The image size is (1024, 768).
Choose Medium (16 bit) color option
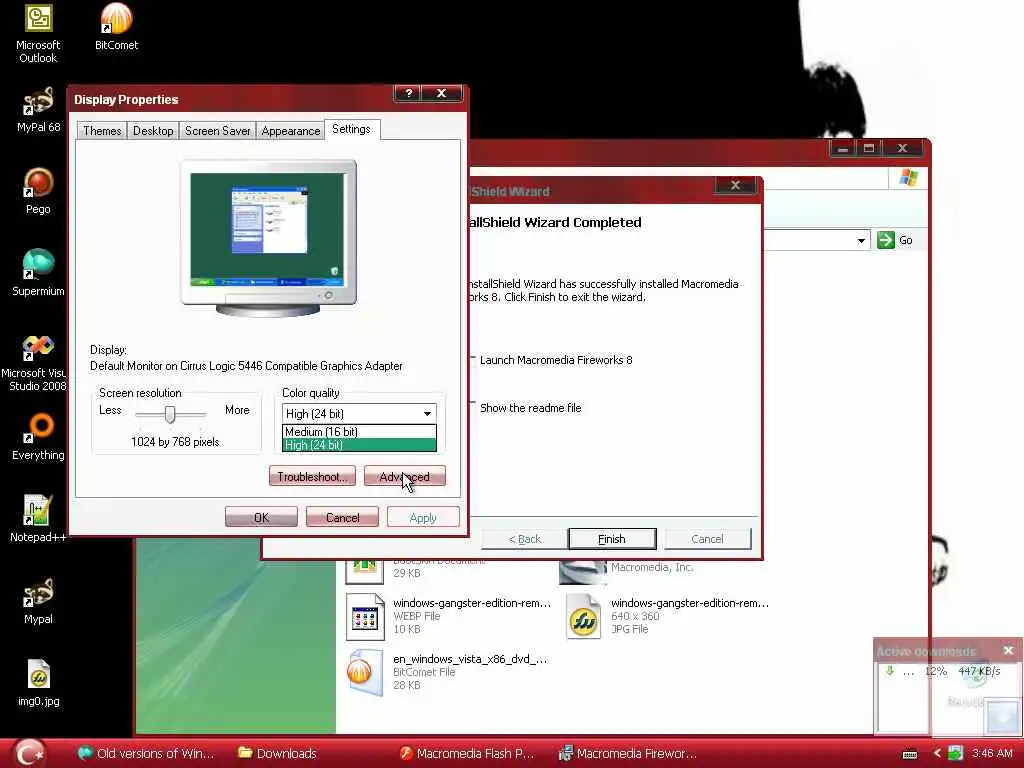point(359,432)
